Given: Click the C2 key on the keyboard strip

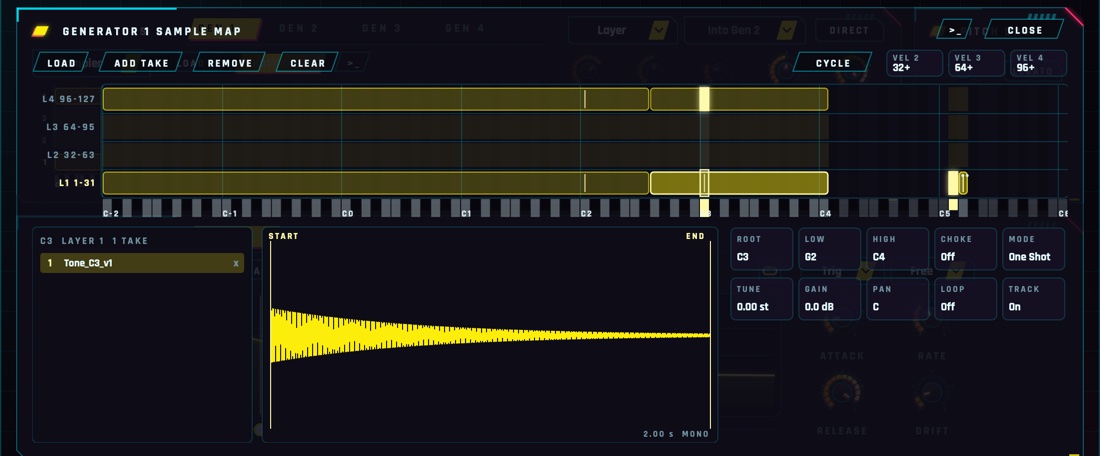Looking at the screenshot, I should [586, 208].
